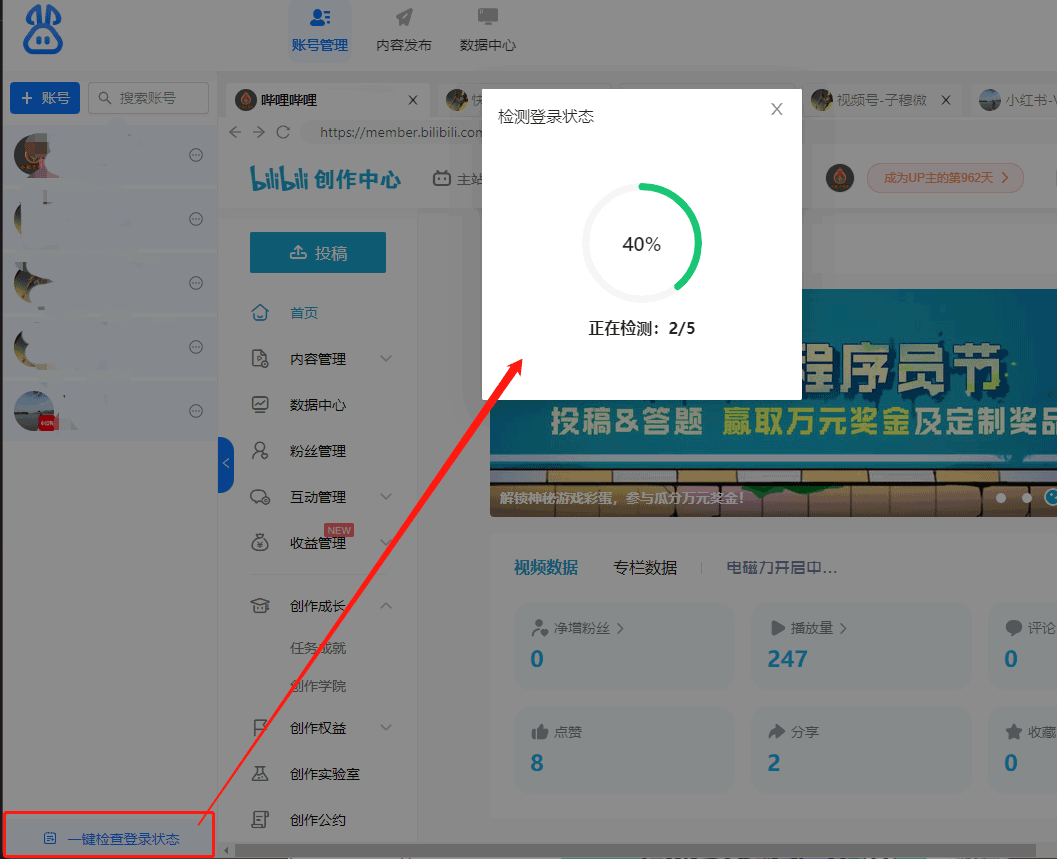Expand the 创作权益 chevron
Screen dimensions: 1057x859
point(386,728)
